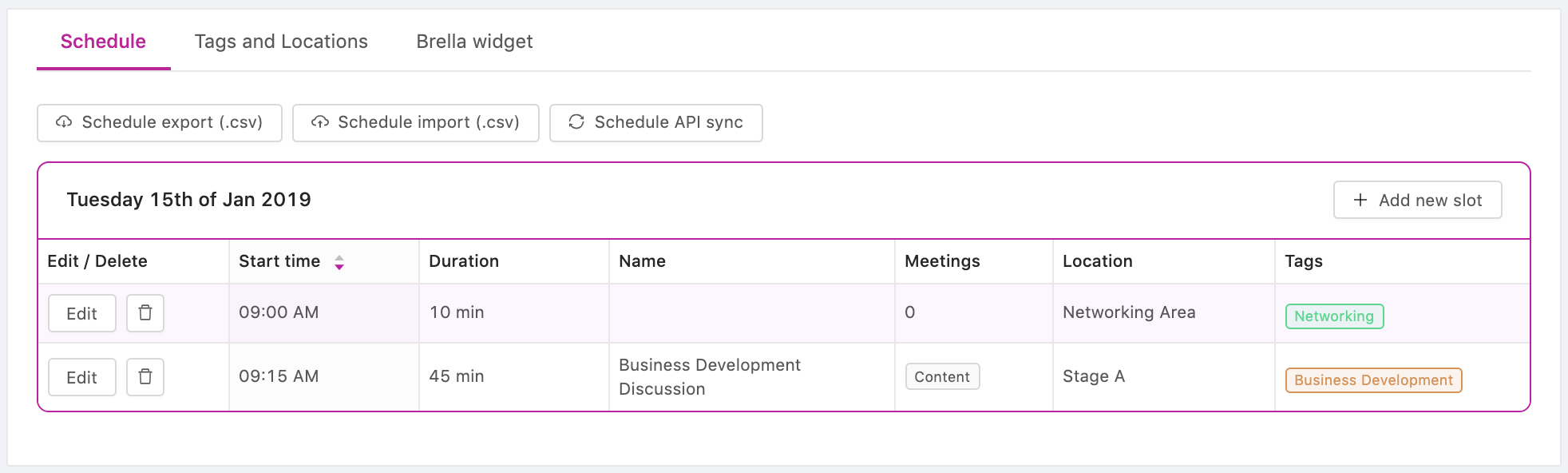Click the sync arrows icon on API sync
This screenshot has height=473, width=1568.
[576, 122]
